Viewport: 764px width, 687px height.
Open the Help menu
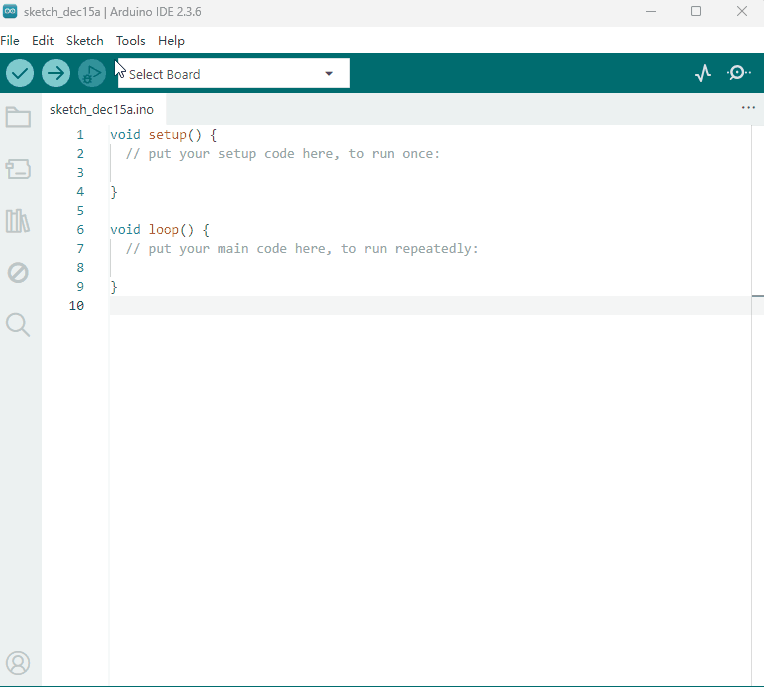tap(172, 41)
